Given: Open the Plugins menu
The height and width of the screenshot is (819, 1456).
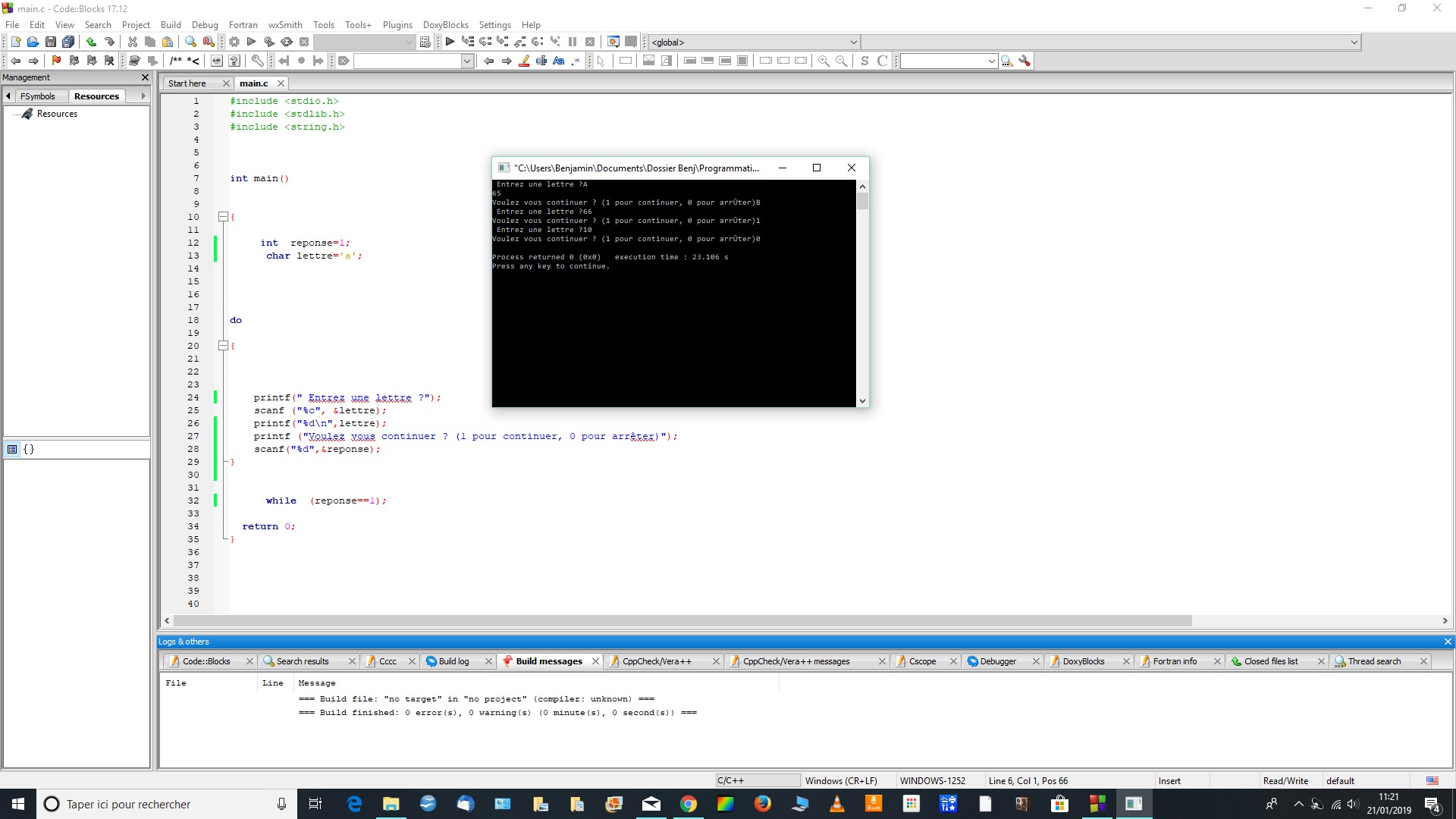Looking at the screenshot, I should pos(397,25).
